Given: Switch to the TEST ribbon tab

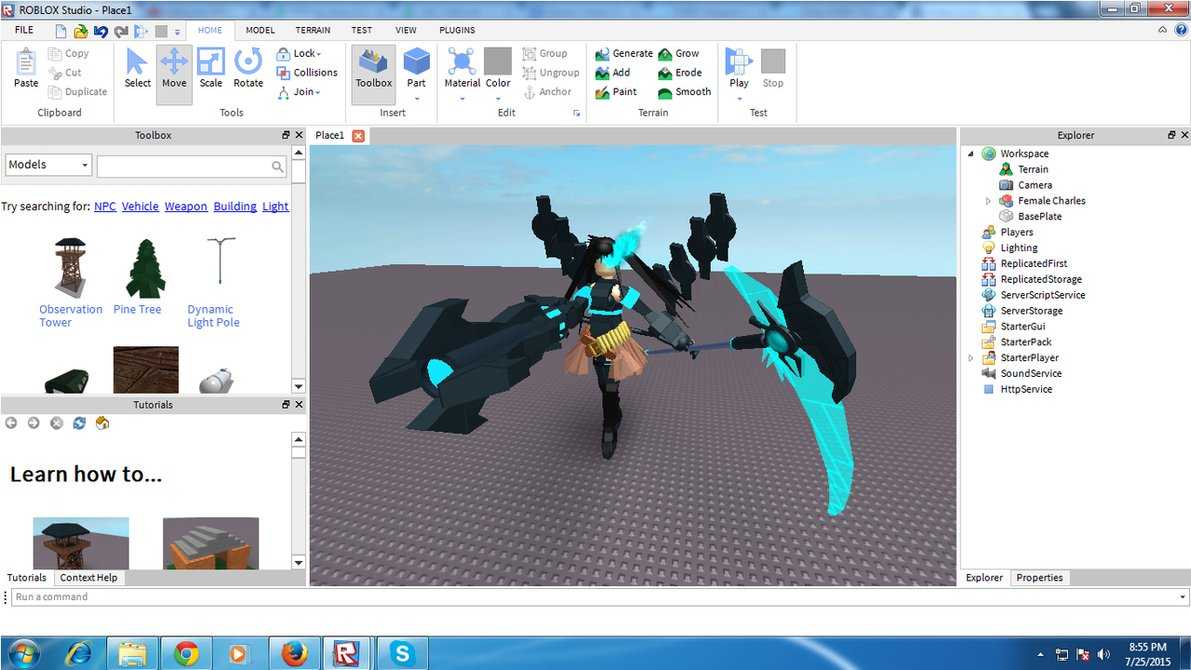Looking at the screenshot, I should click(362, 30).
